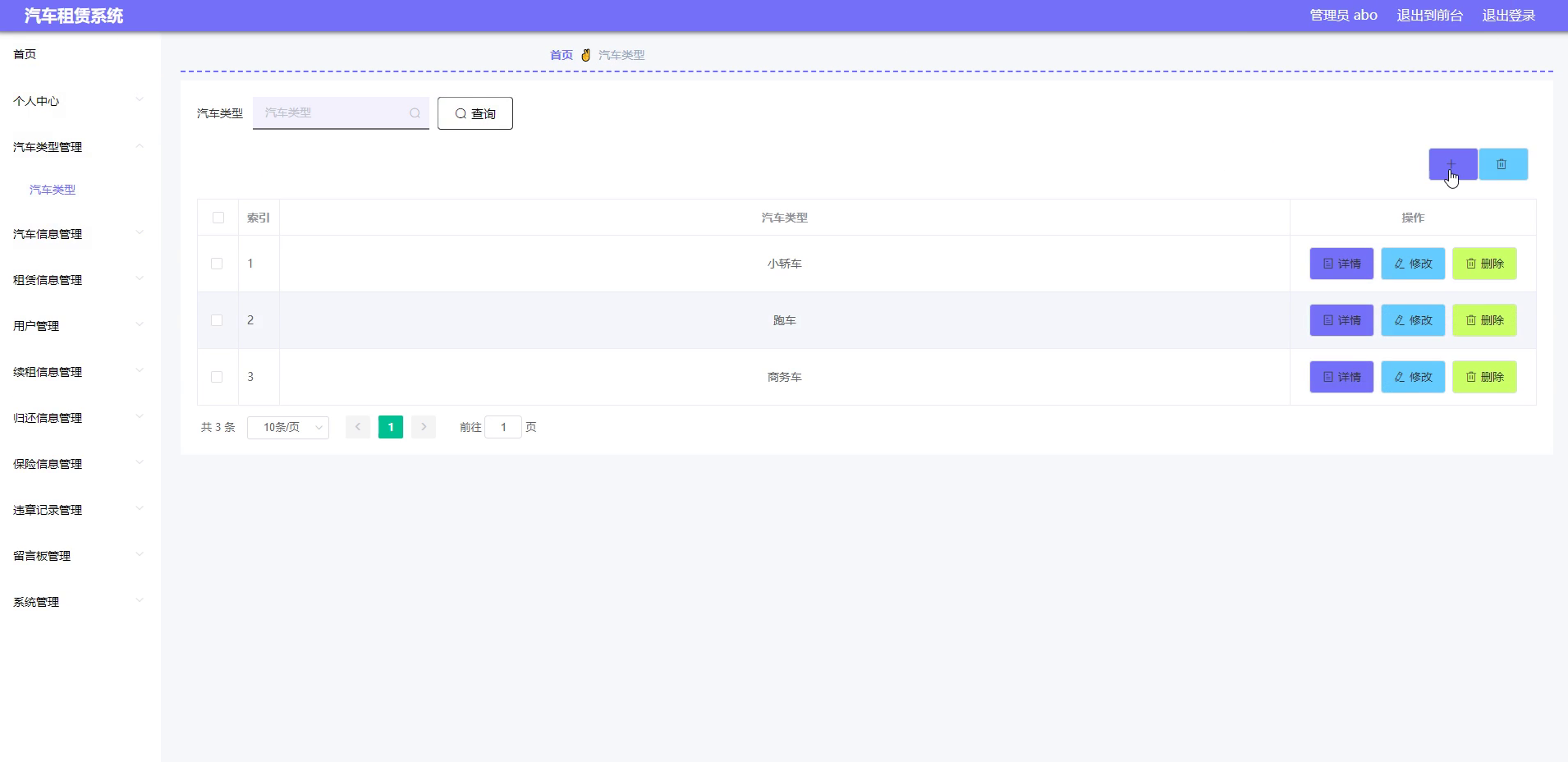Click 退出登录 in header
This screenshot has width=1568, height=762.
pyautogui.click(x=1509, y=16)
